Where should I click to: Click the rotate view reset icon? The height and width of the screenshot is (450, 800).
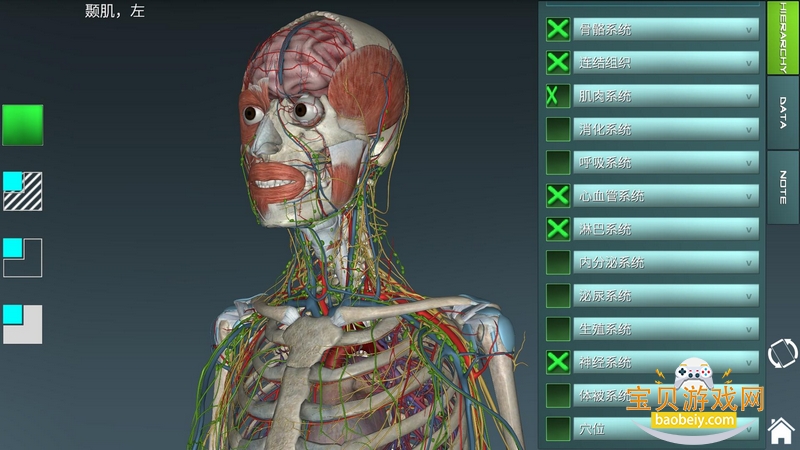click(x=782, y=354)
